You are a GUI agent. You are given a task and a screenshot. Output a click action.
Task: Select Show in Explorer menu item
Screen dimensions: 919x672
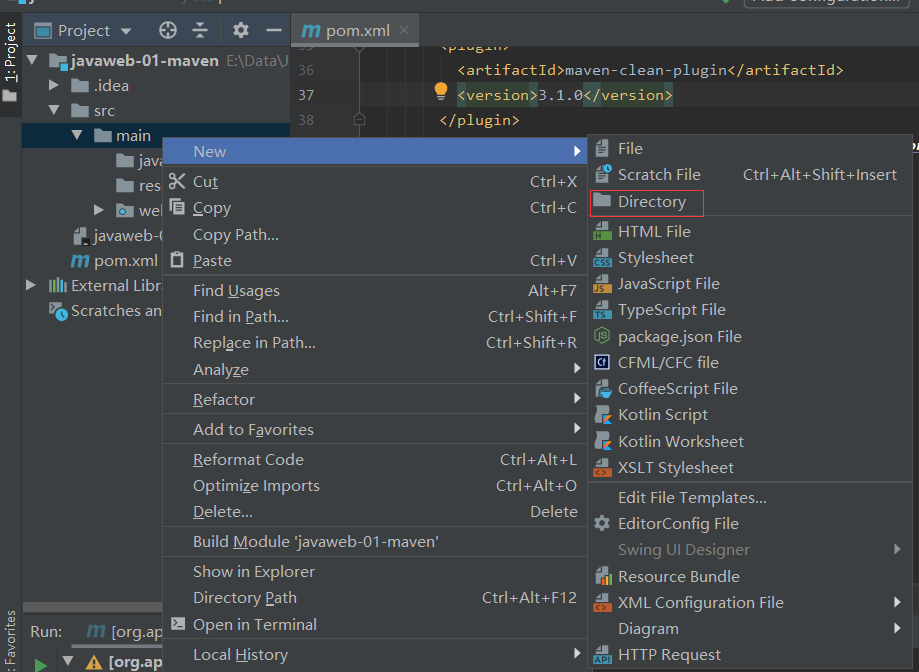[x=375, y=571]
